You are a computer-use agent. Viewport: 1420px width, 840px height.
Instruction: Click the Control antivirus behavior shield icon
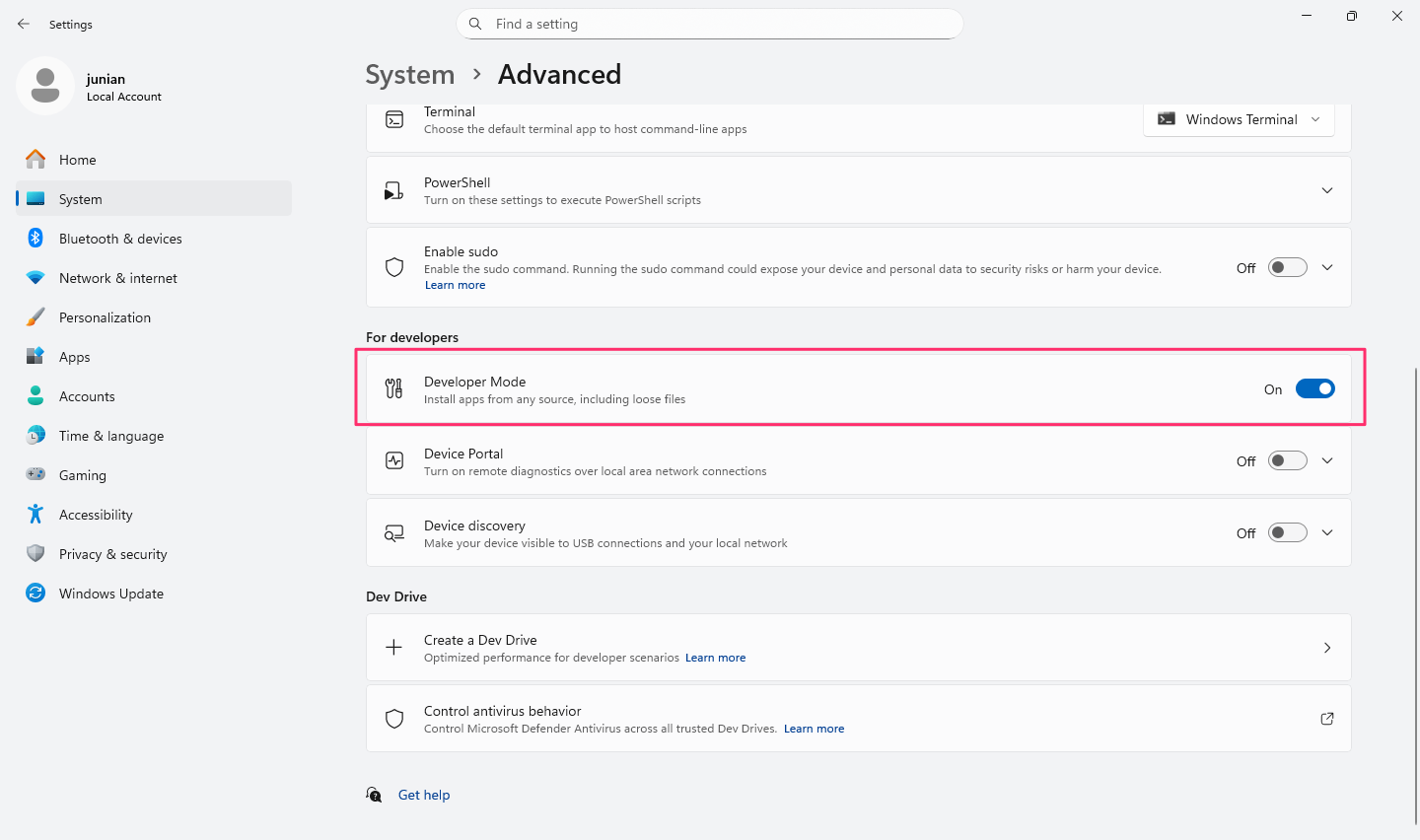point(394,719)
